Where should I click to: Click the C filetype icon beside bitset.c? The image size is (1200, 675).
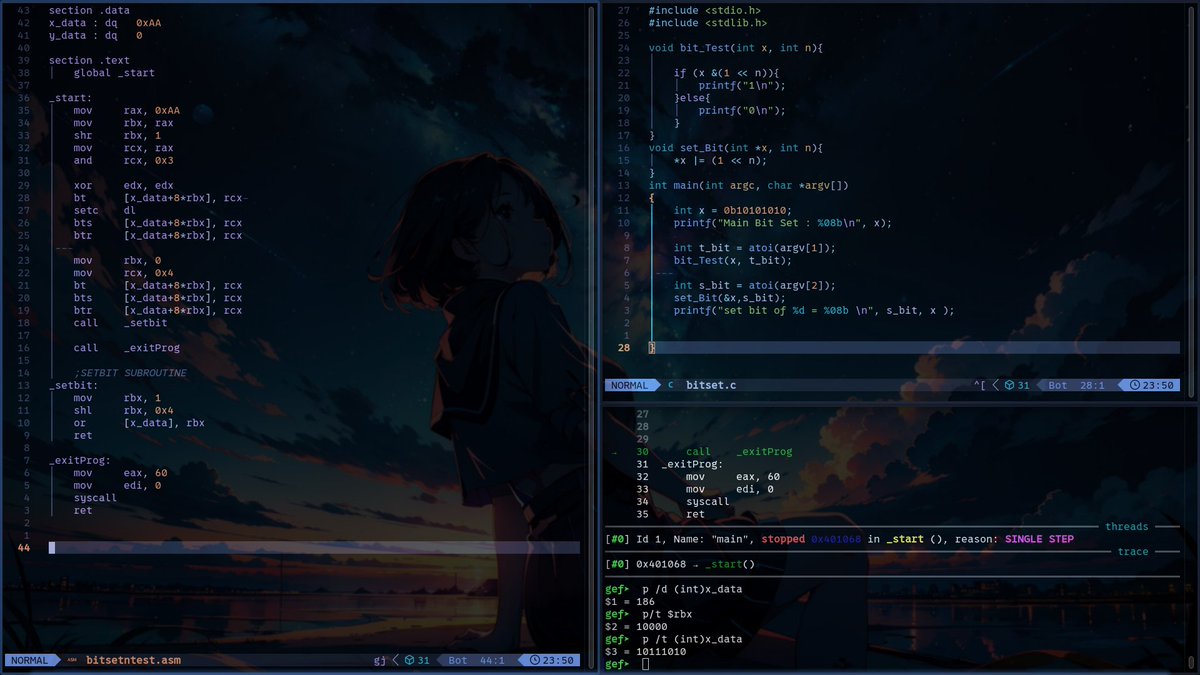(x=670, y=385)
